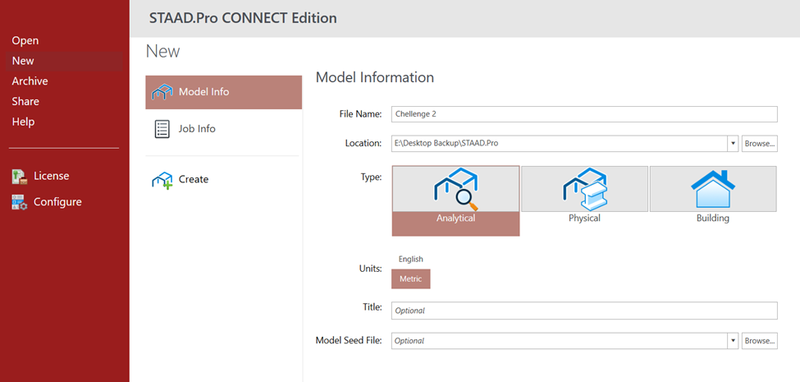The image size is (800, 382).
Task: Browse for the file location
Action: [x=760, y=144]
